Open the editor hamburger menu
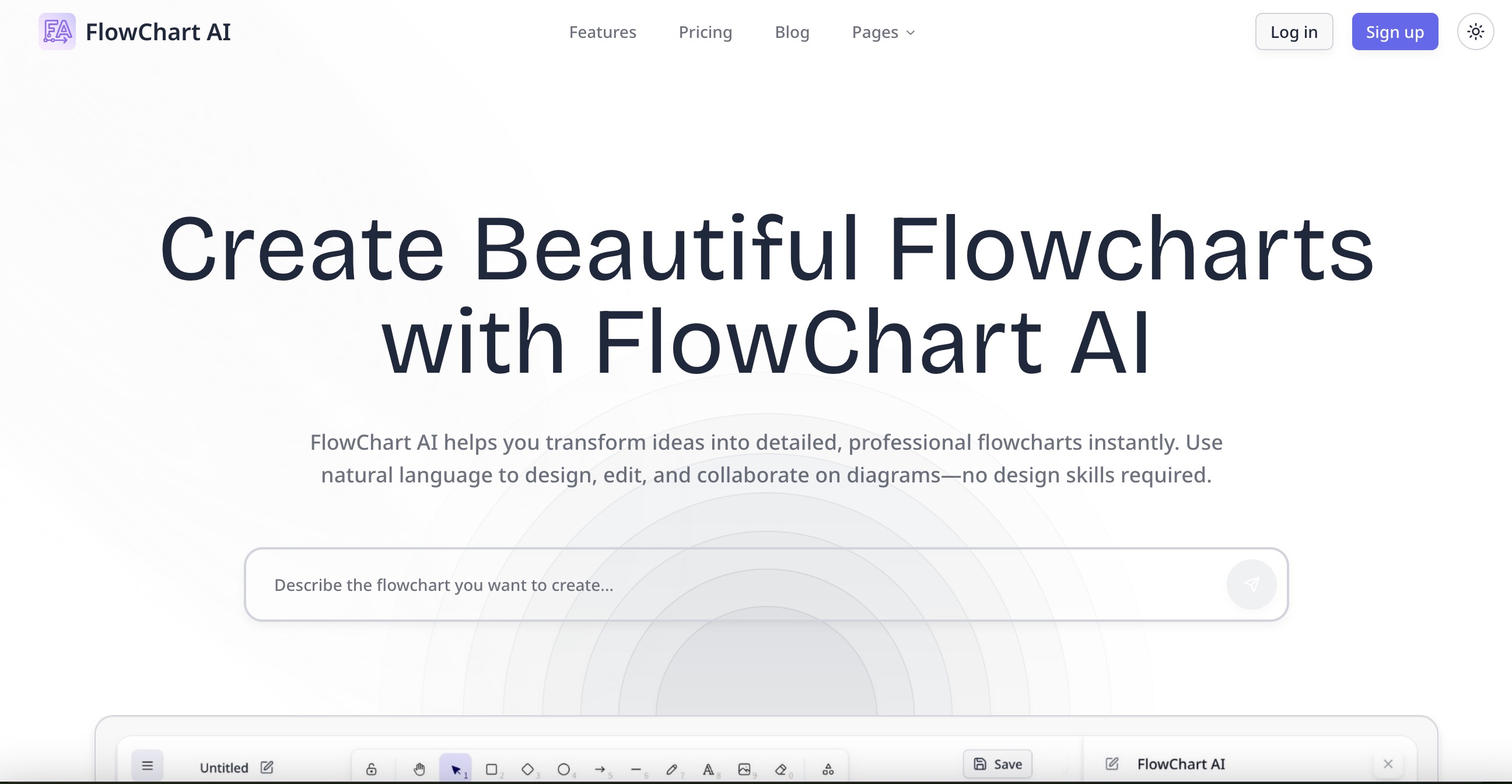1512x784 pixels. (148, 765)
